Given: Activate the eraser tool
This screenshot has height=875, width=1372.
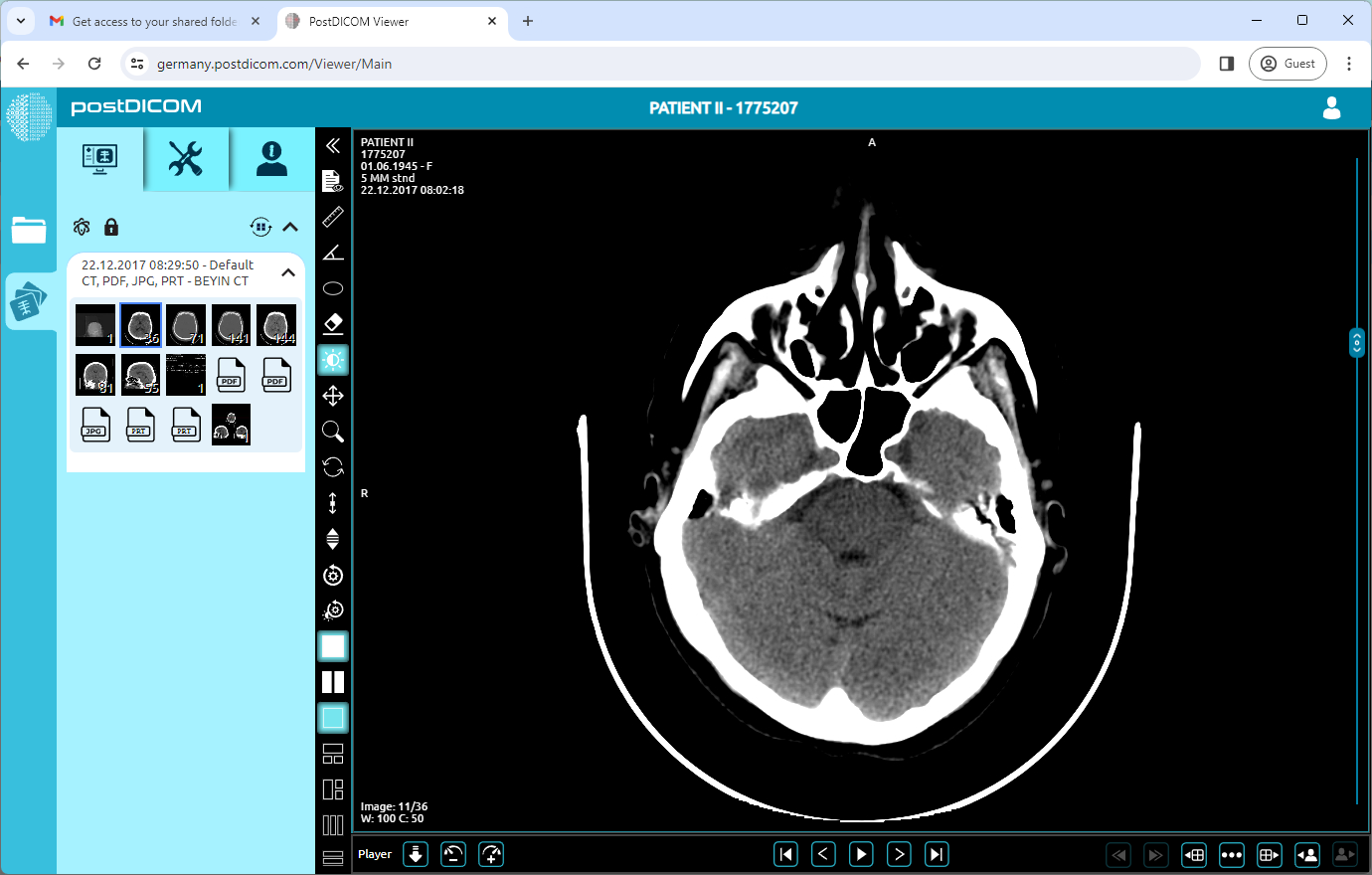Looking at the screenshot, I should (x=333, y=324).
